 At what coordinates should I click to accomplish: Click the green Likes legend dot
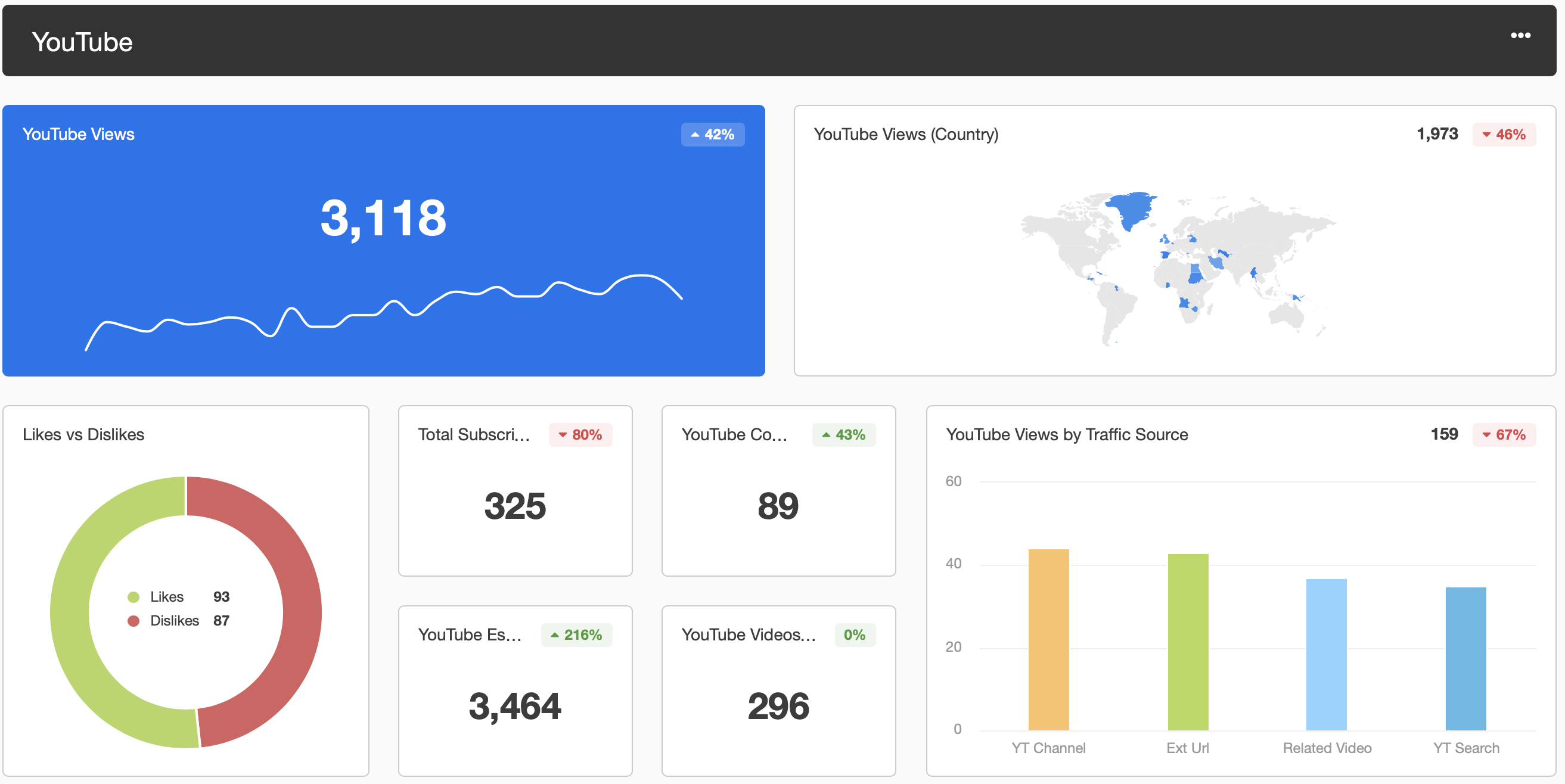[x=133, y=596]
